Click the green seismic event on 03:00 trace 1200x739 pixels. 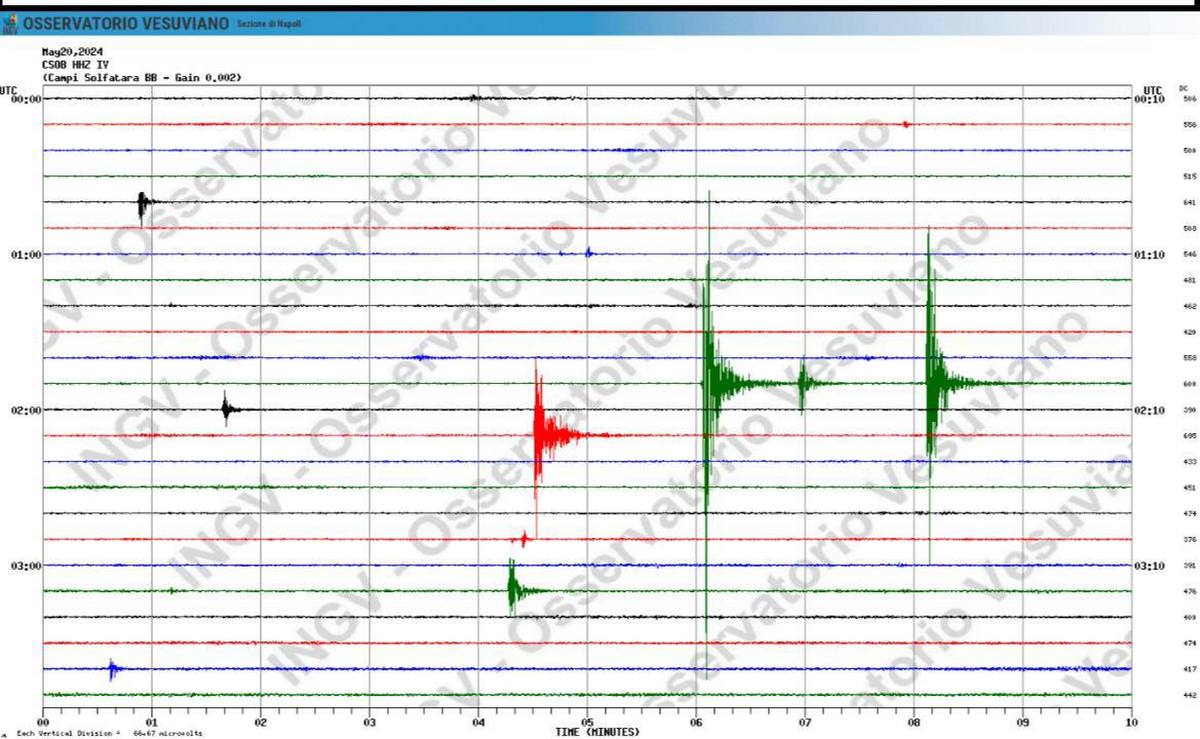pyautogui.click(x=513, y=590)
